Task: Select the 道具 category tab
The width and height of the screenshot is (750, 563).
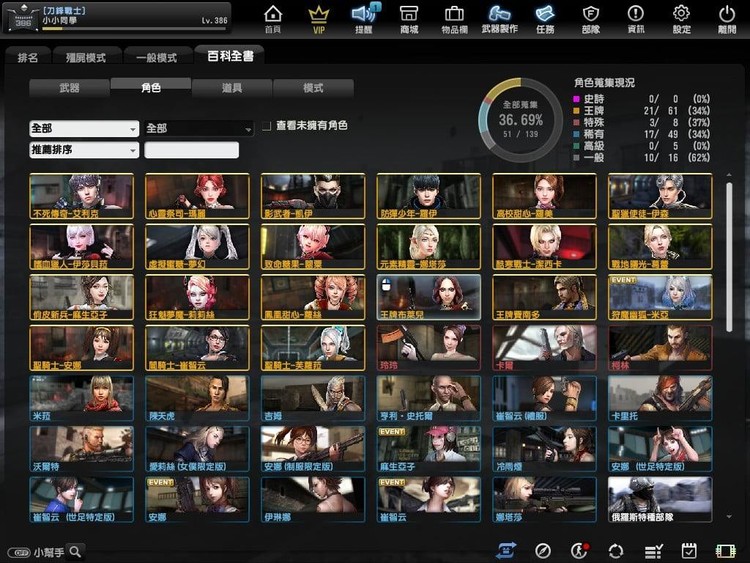Action: click(232, 88)
